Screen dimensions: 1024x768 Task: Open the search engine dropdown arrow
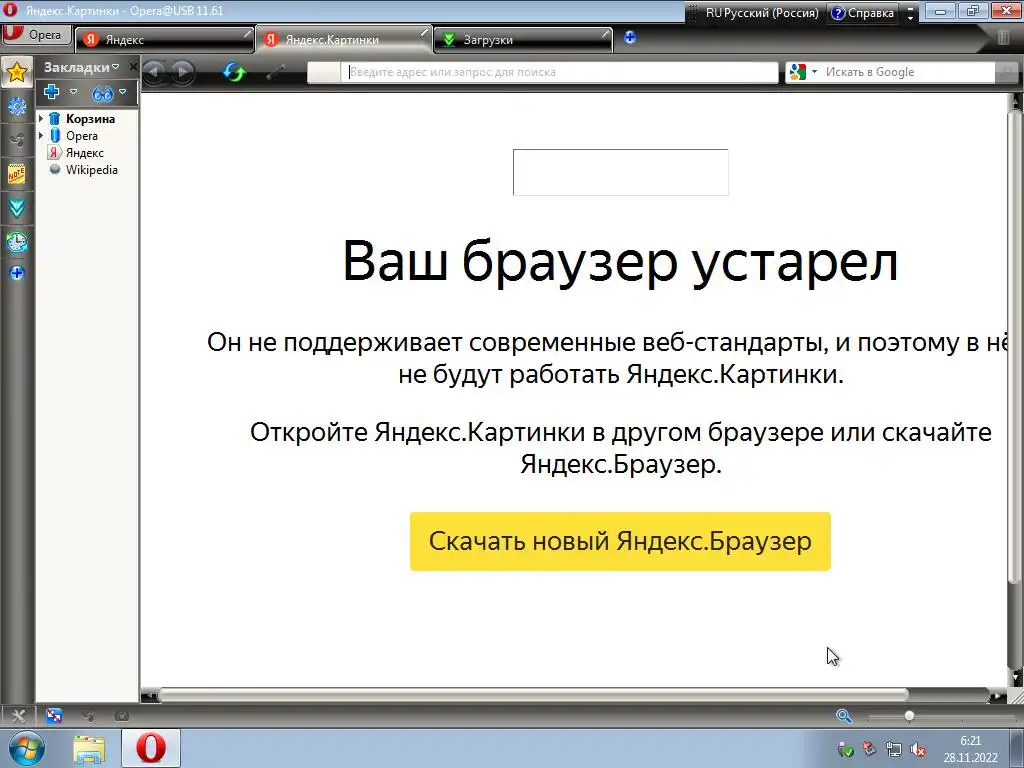[814, 72]
